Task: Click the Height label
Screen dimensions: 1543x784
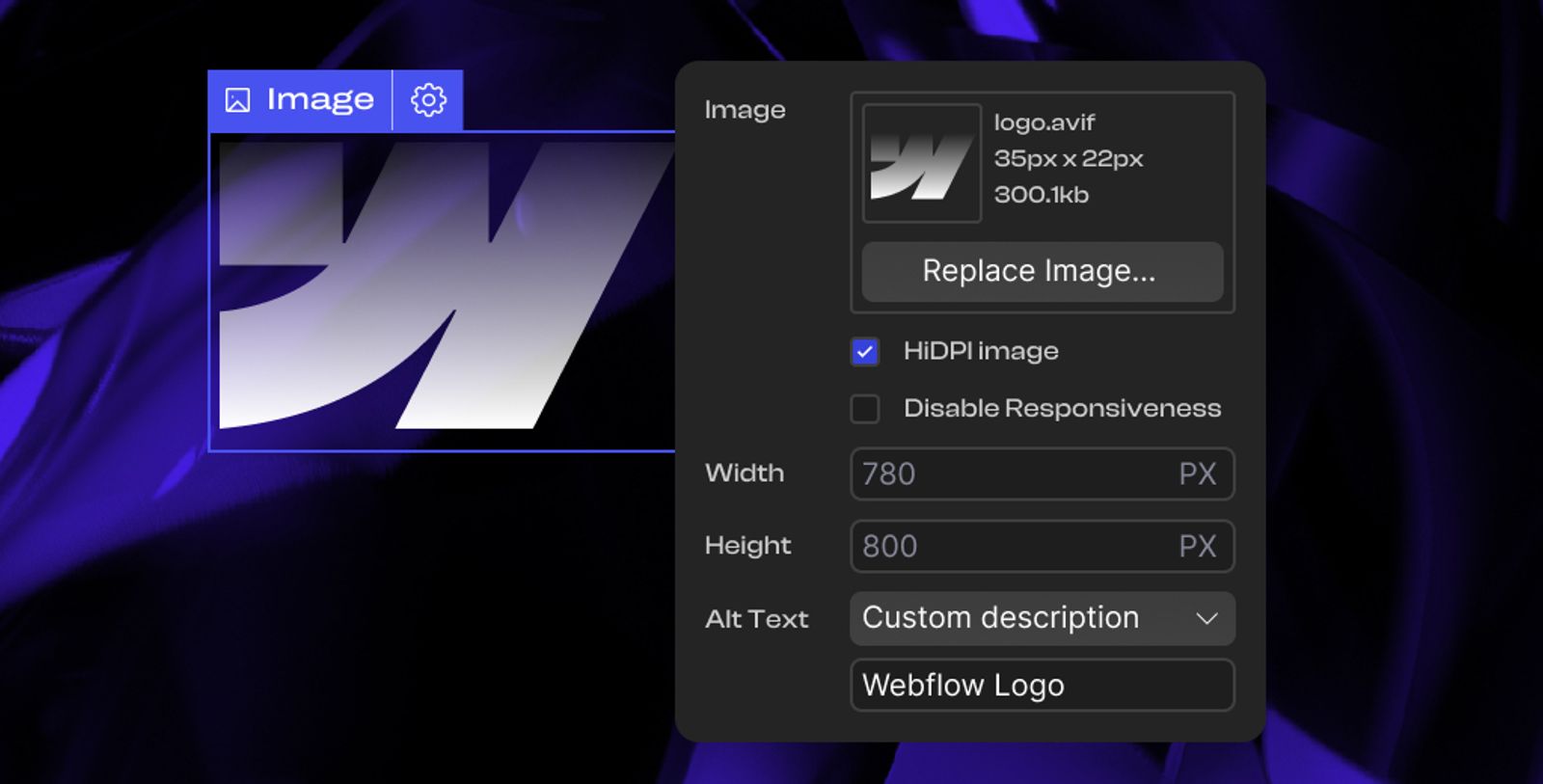Action: 748,546
